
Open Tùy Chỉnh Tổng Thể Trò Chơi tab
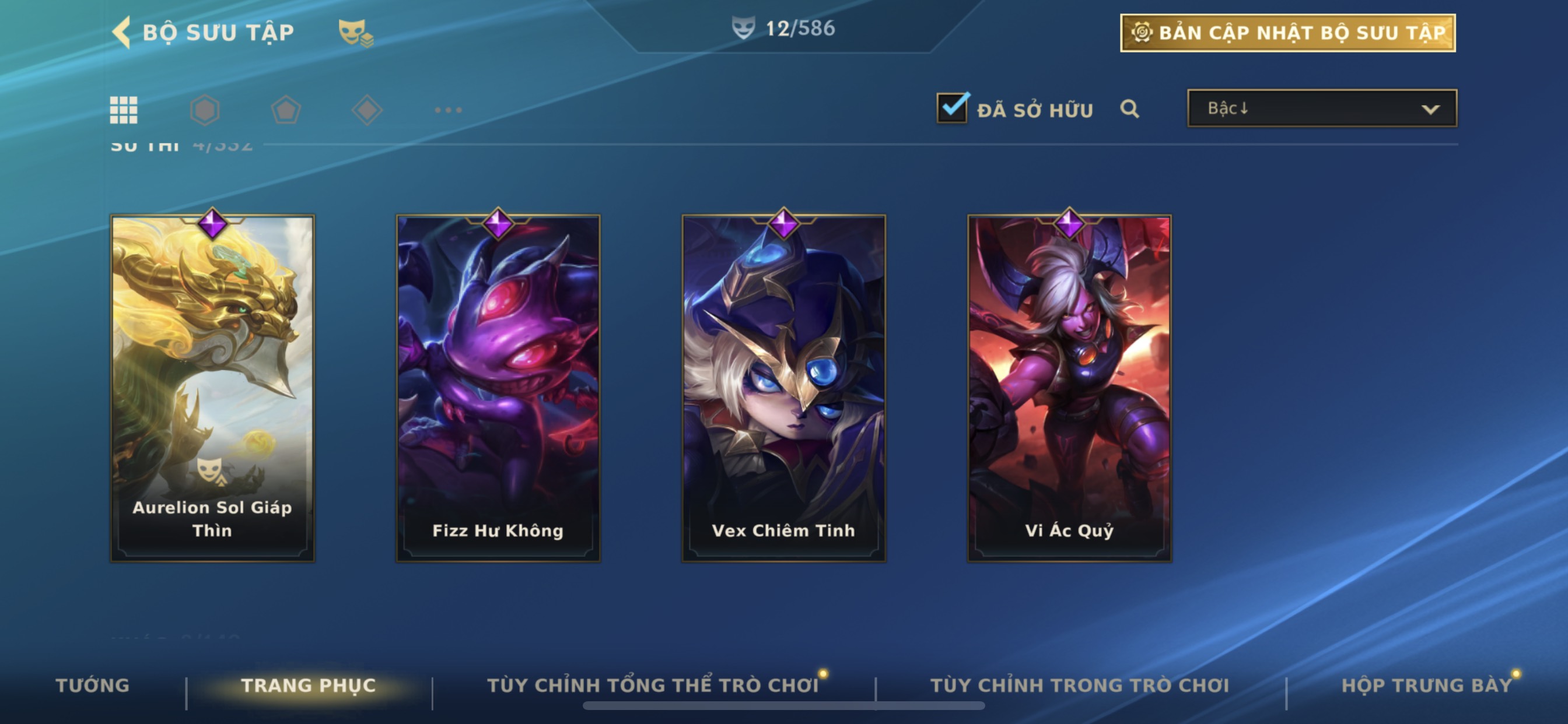653,685
